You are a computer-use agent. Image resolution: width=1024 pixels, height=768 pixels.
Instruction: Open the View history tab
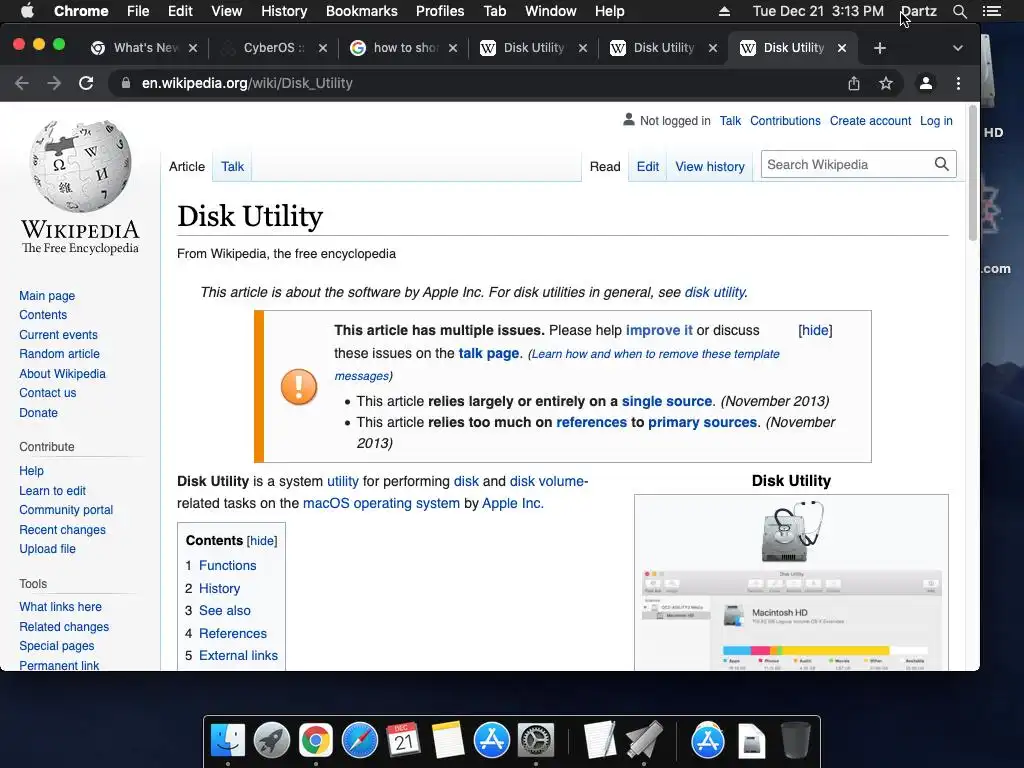point(710,167)
